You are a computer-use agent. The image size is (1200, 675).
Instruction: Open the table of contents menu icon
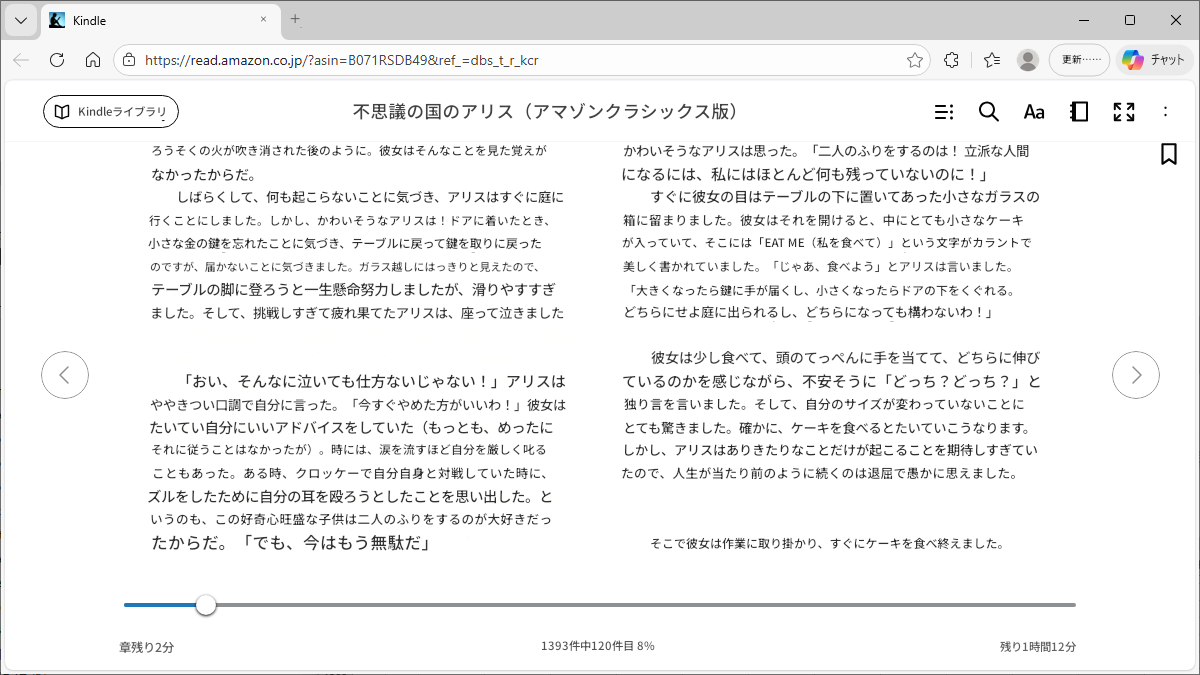coord(943,112)
